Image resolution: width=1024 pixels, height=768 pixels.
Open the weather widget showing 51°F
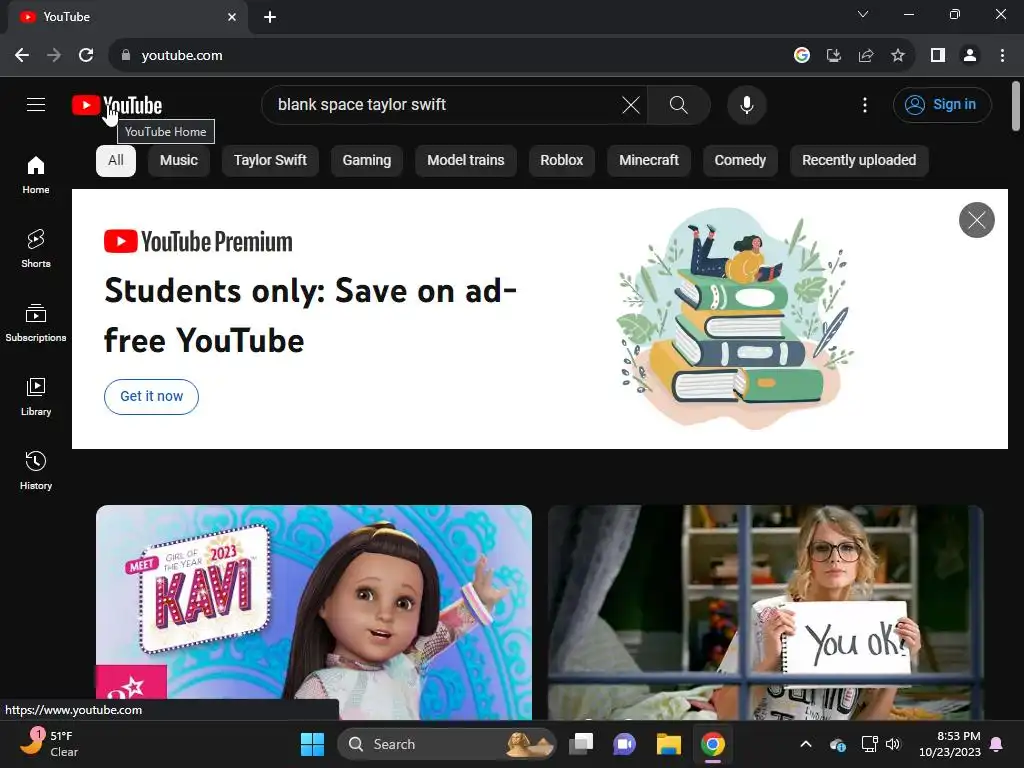click(x=50, y=743)
